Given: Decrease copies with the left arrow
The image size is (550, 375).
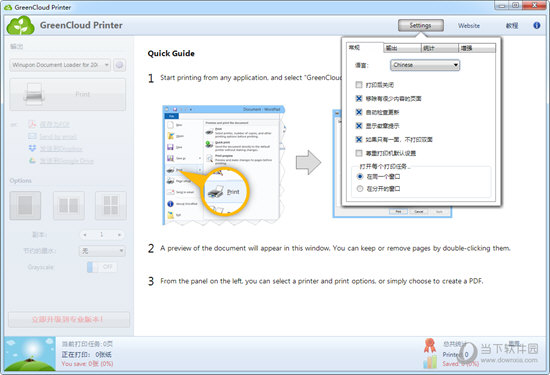Looking at the screenshot, I should click(85, 235).
